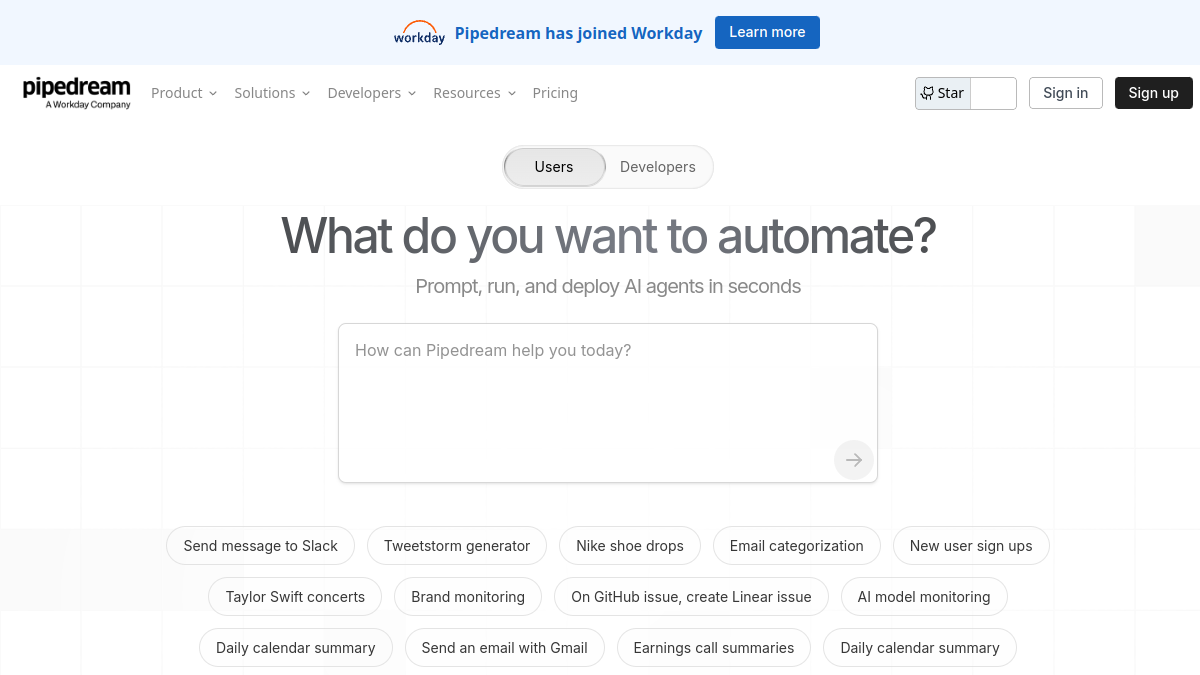Choose the "Send message to Slack" suggestion
Image resolution: width=1200 pixels, height=675 pixels.
(261, 546)
